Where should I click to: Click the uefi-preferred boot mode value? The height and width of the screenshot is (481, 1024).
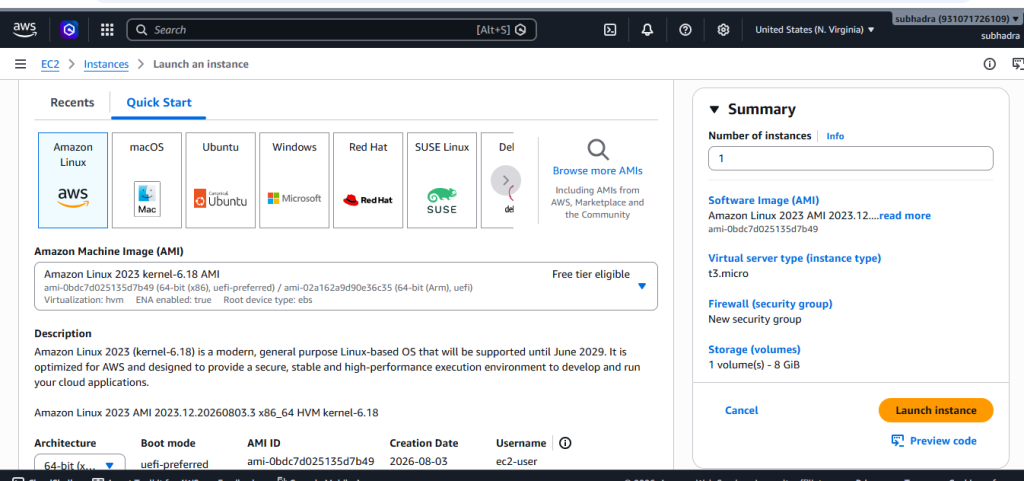(174, 464)
